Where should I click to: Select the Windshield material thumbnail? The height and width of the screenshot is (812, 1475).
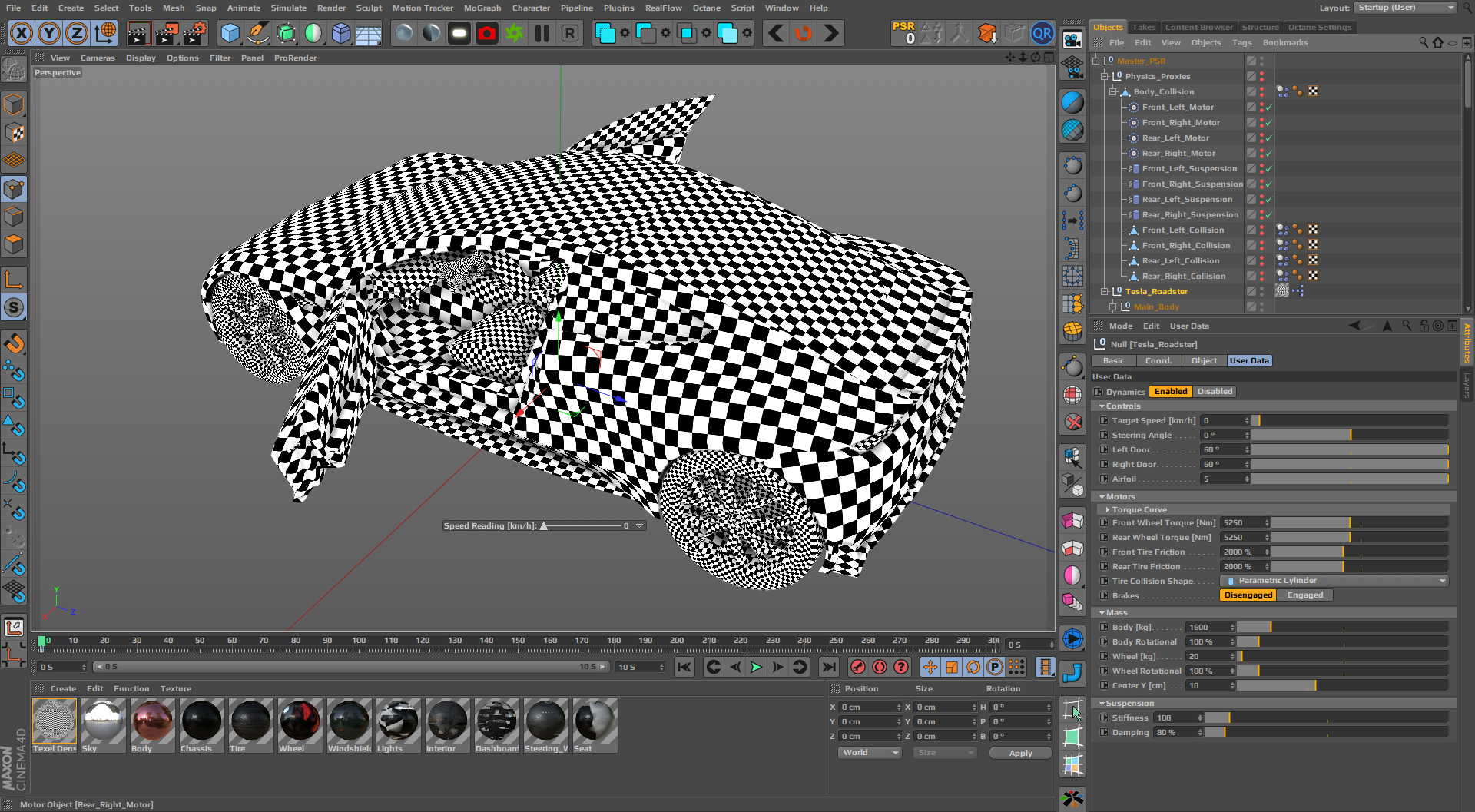pos(349,722)
